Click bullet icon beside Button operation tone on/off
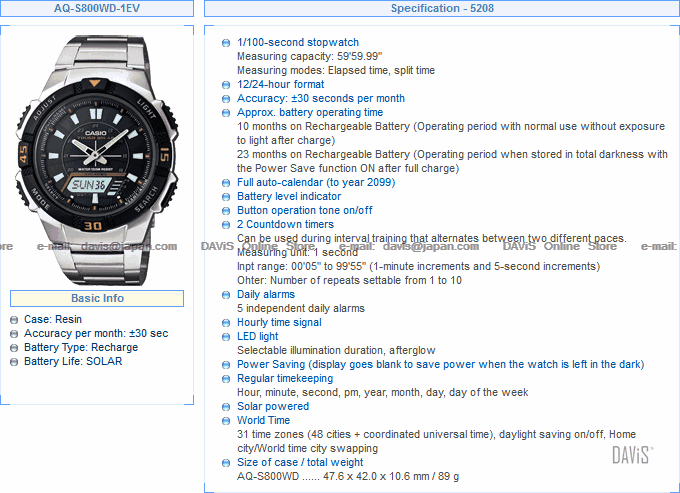 pyautogui.click(x=226, y=211)
